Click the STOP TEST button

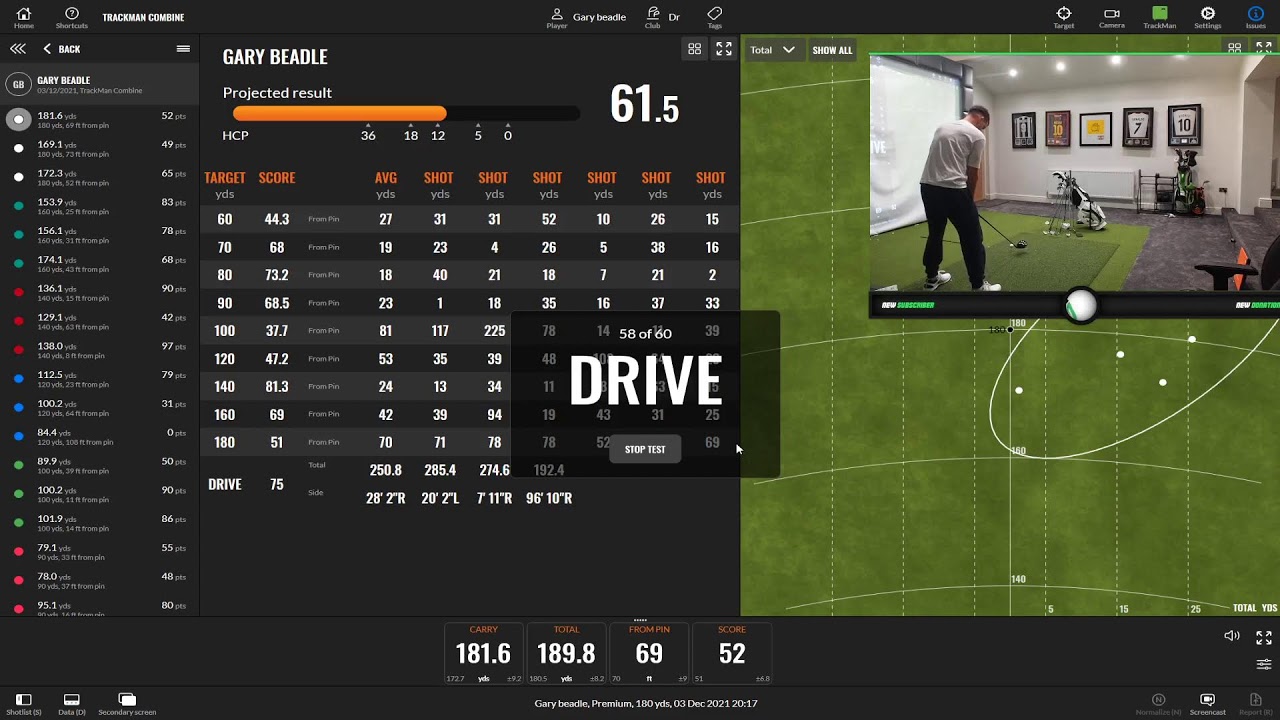645,450
